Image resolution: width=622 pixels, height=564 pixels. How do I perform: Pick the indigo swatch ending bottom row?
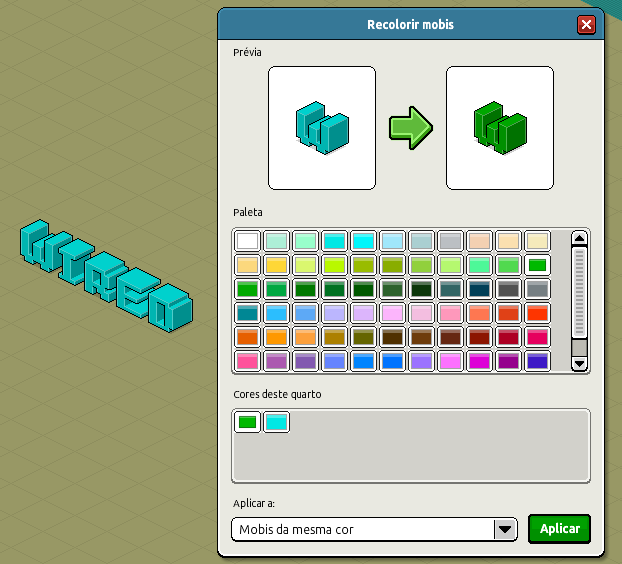pyautogui.click(x=538, y=361)
